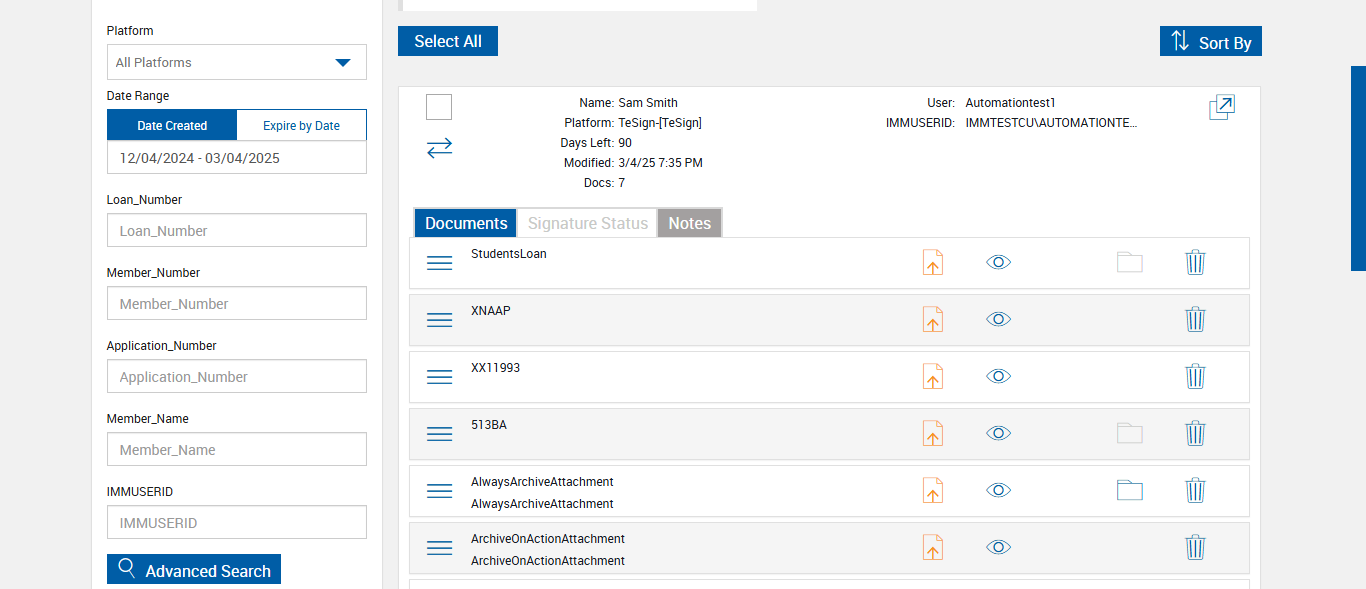Click the XX11993 document name
Viewport: 1366px width, 589px height.
496,368
